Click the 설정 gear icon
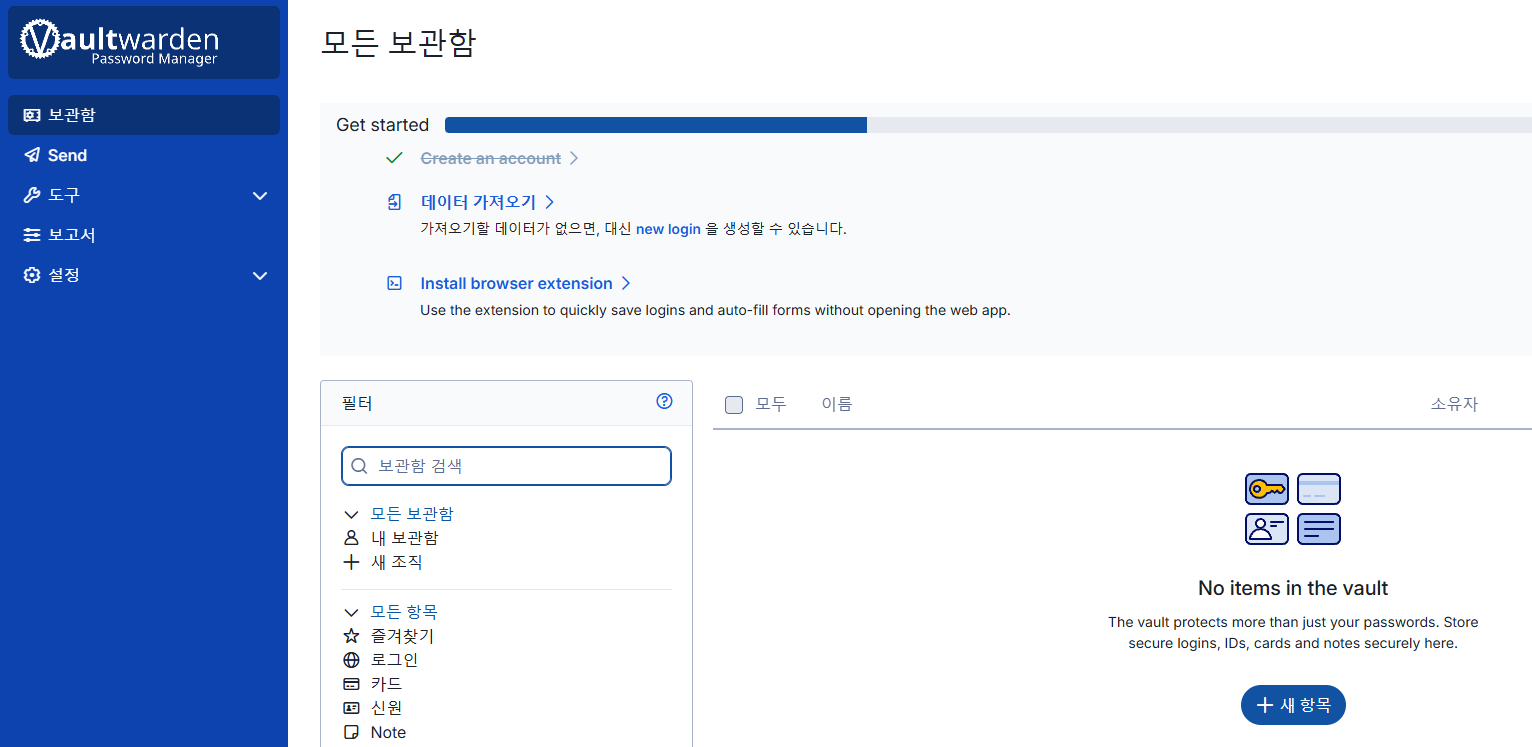Image resolution: width=1532 pixels, height=747 pixels. tap(30, 275)
